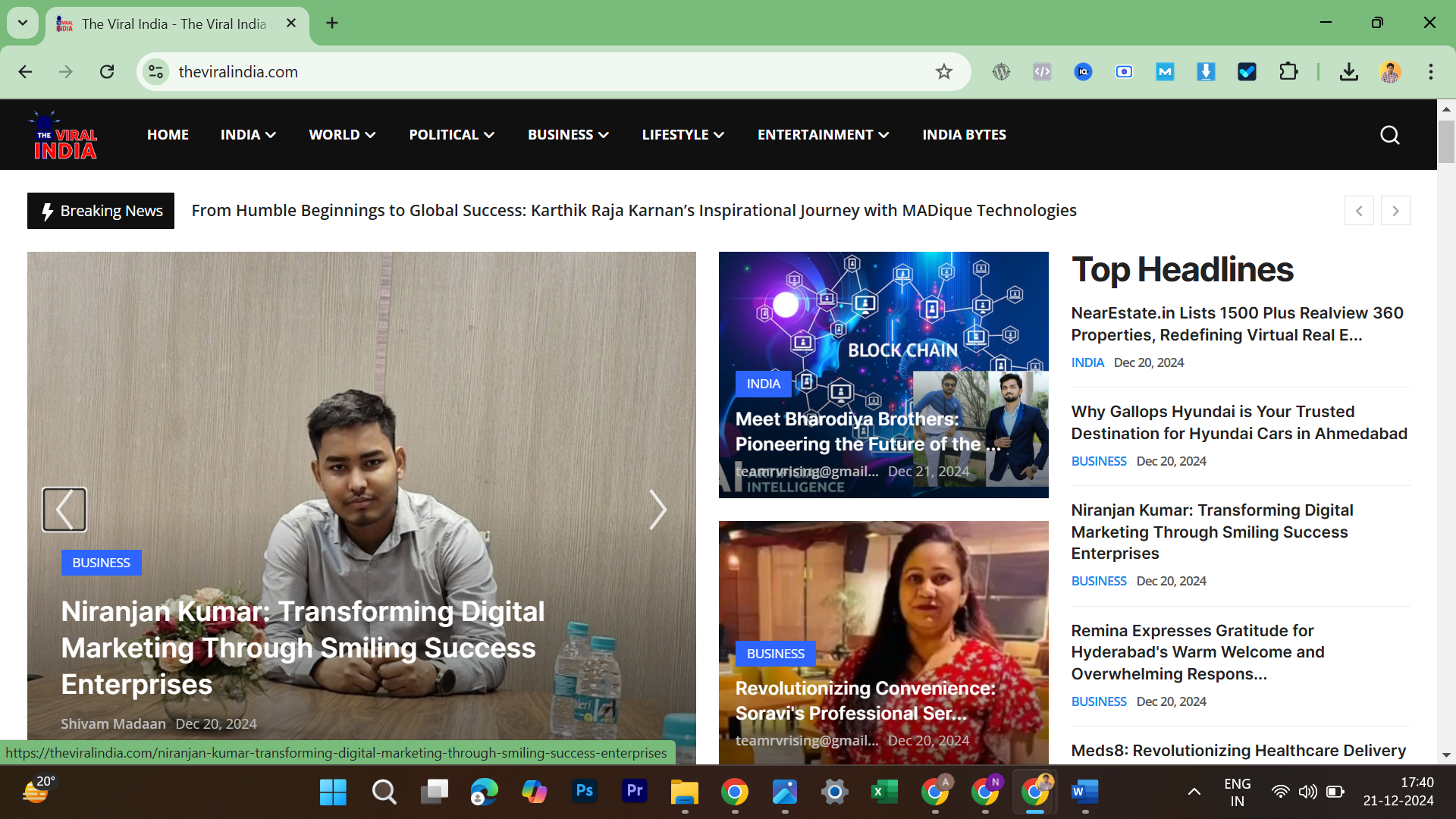This screenshot has height=819, width=1456.
Task: Click BUSINESS tag under Gallops Hyundai headline
Action: point(1099,461)
